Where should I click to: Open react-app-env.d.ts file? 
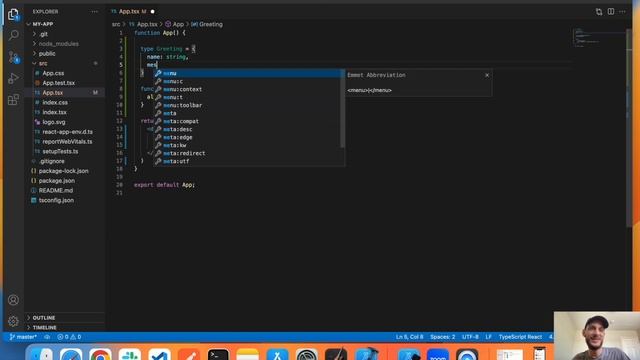(65, 132)
